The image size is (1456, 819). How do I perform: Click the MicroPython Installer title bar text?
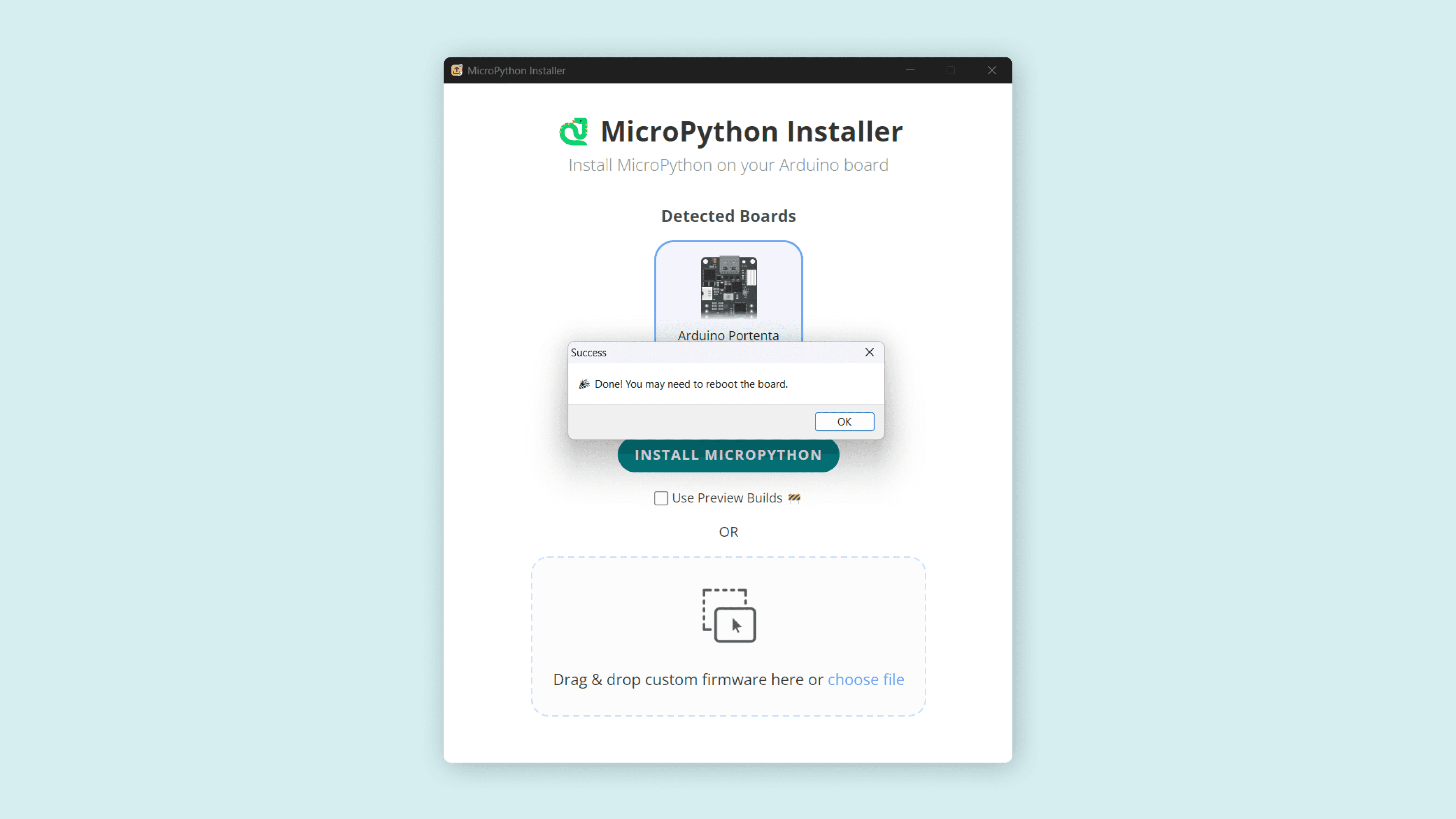[x=516, y=71]
